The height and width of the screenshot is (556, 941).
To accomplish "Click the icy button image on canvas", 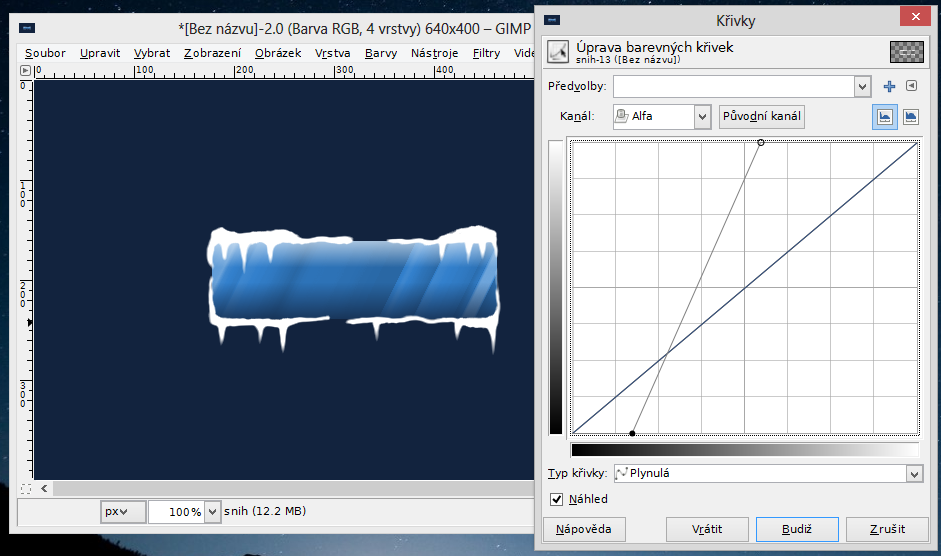I will click(353, 288).
